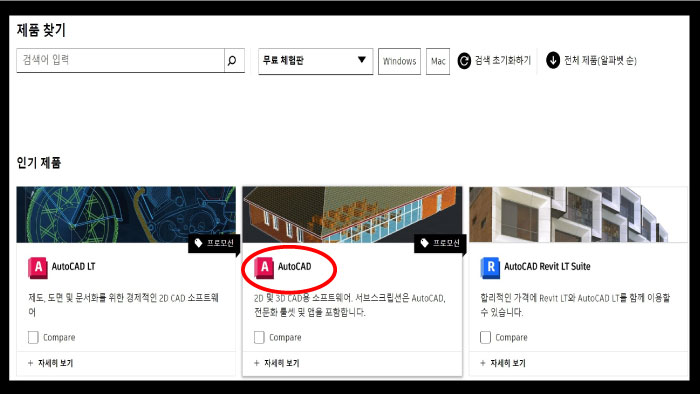Screen dimensions: 700x394
Task: Filter products by Windows
Action: point(399,61)
